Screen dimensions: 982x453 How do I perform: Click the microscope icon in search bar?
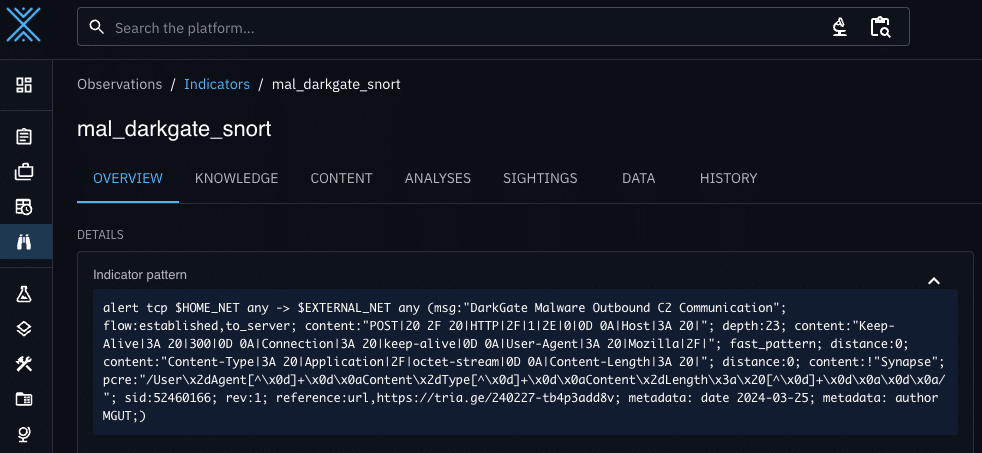840,27
